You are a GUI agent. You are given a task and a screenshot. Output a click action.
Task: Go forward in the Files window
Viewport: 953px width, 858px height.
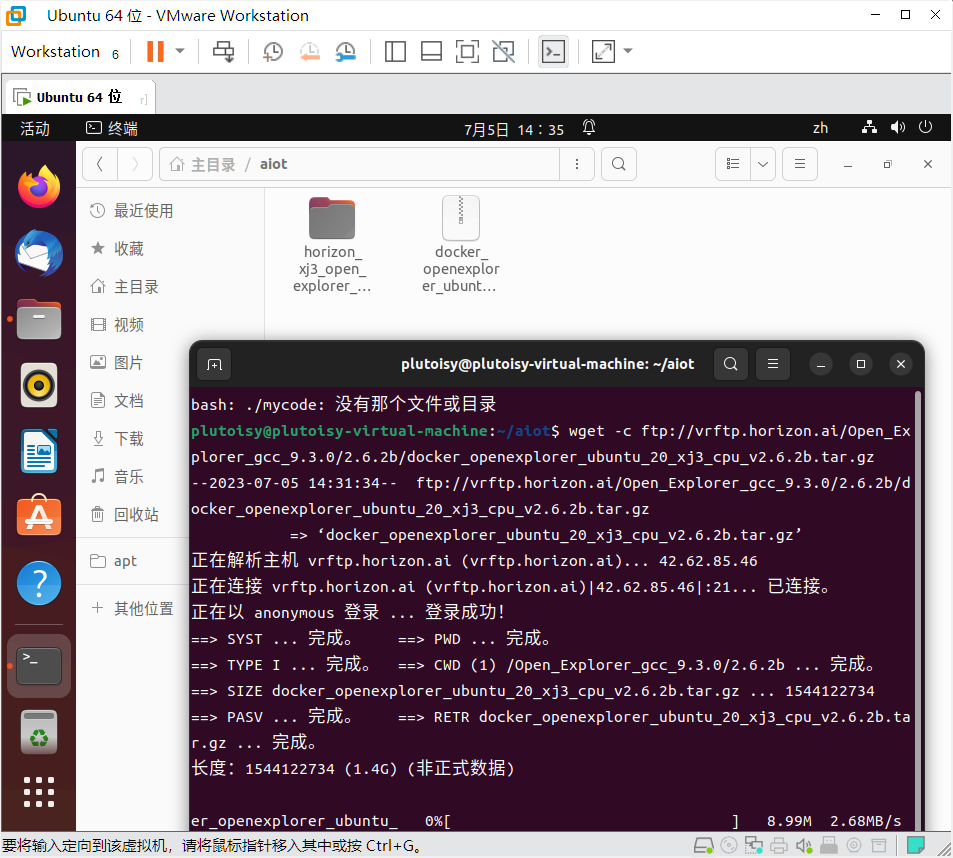[135, 164]
